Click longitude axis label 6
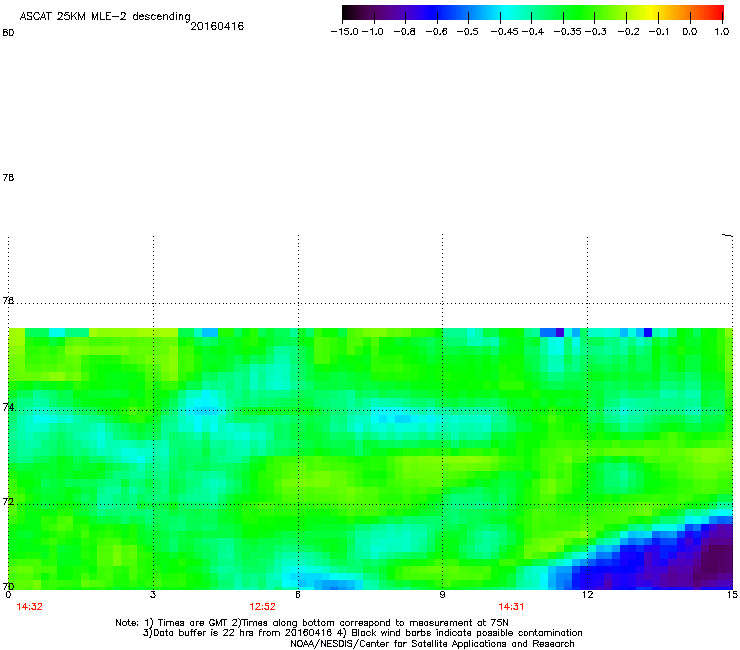Viewport: 740px width, 650px height. pyautogui.click(x=298, y=595)
